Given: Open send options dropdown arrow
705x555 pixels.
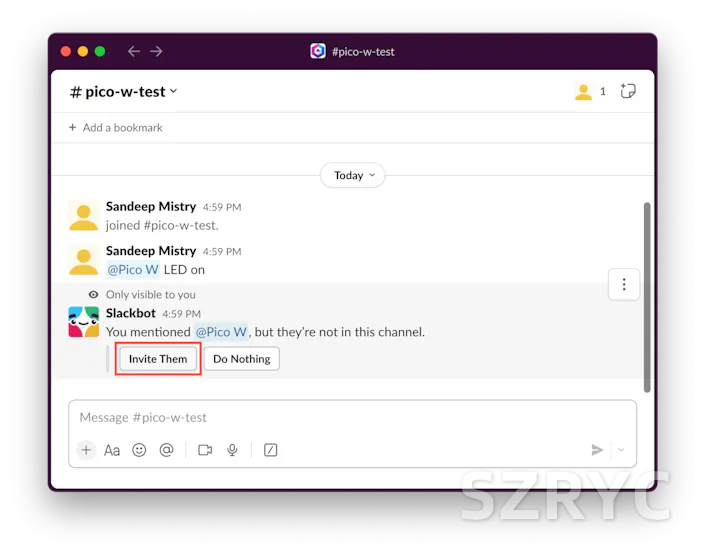Looking at the screenshot, I should point(621,450).
